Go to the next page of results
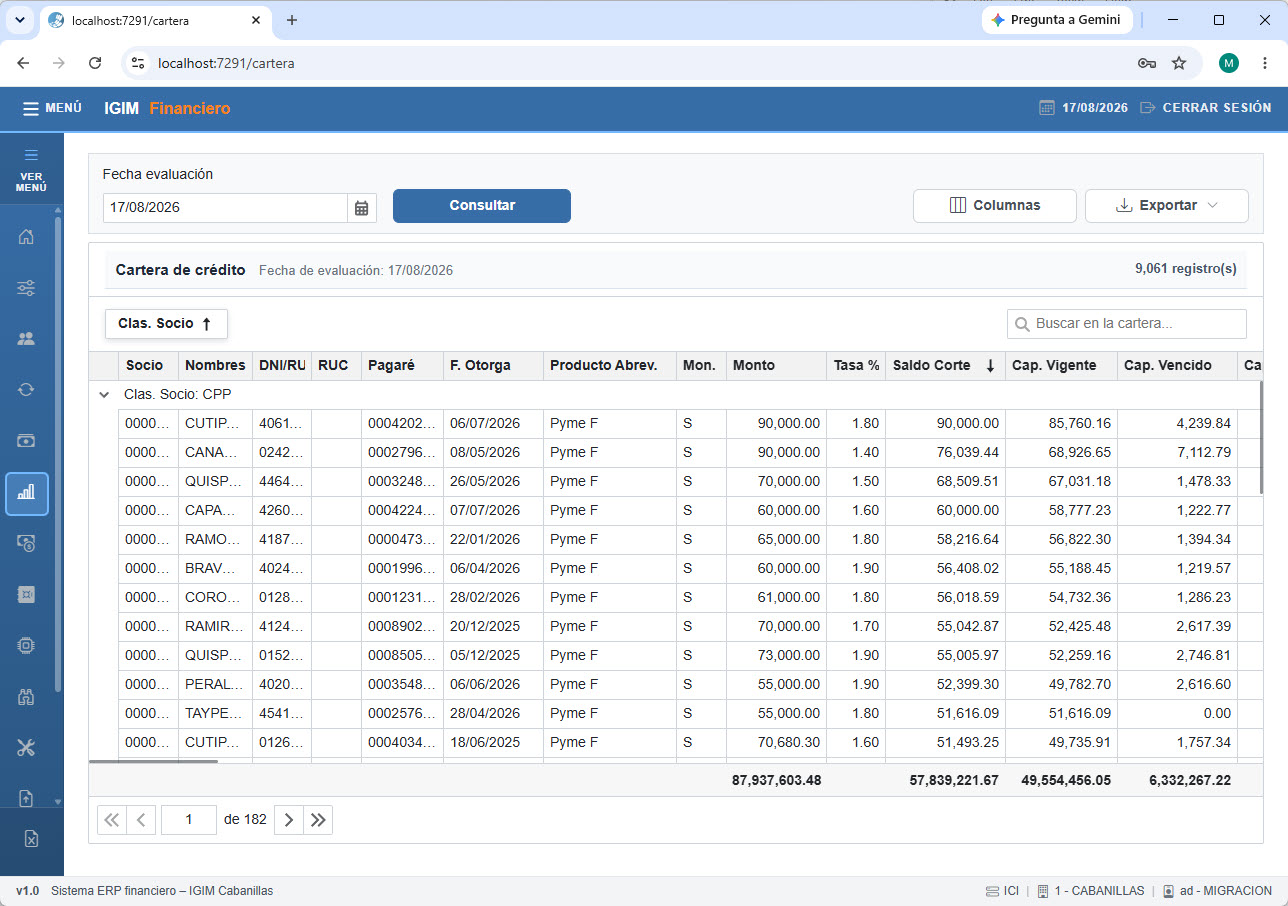The image size is (1288, 906). (x=289, y=820)
